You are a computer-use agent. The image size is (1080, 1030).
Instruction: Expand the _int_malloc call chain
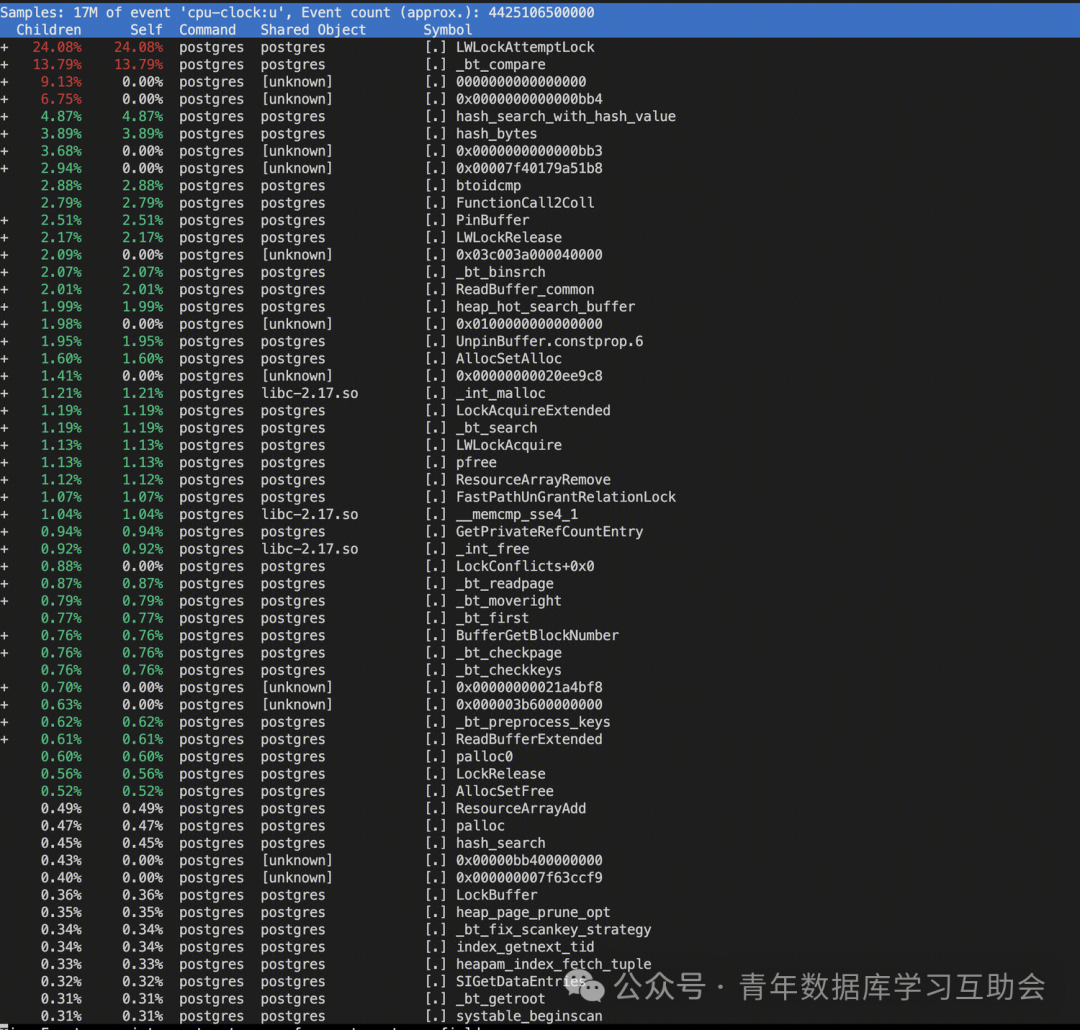[5, 393]
